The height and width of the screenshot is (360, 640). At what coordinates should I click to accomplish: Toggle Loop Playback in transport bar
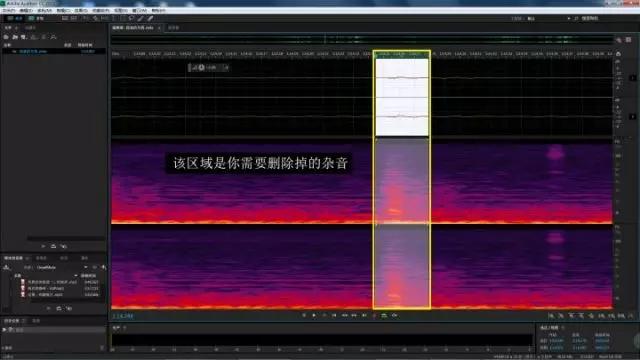pyautogui.click(x=384, y=315)
